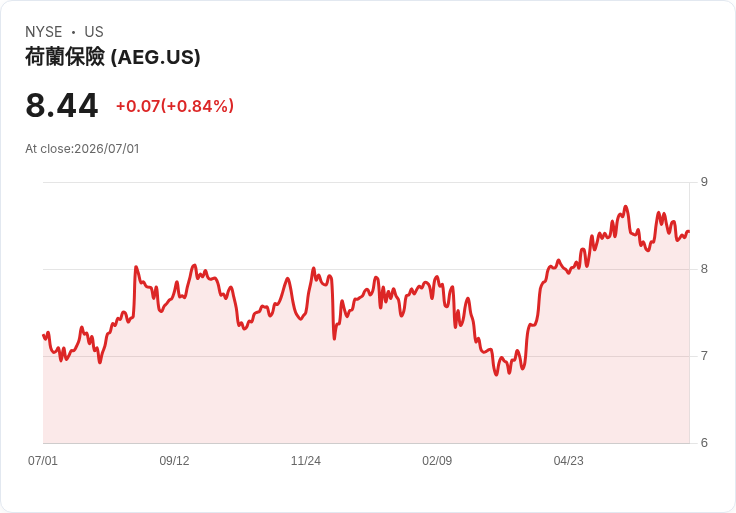Click the 7 label on the price axis

704,356
